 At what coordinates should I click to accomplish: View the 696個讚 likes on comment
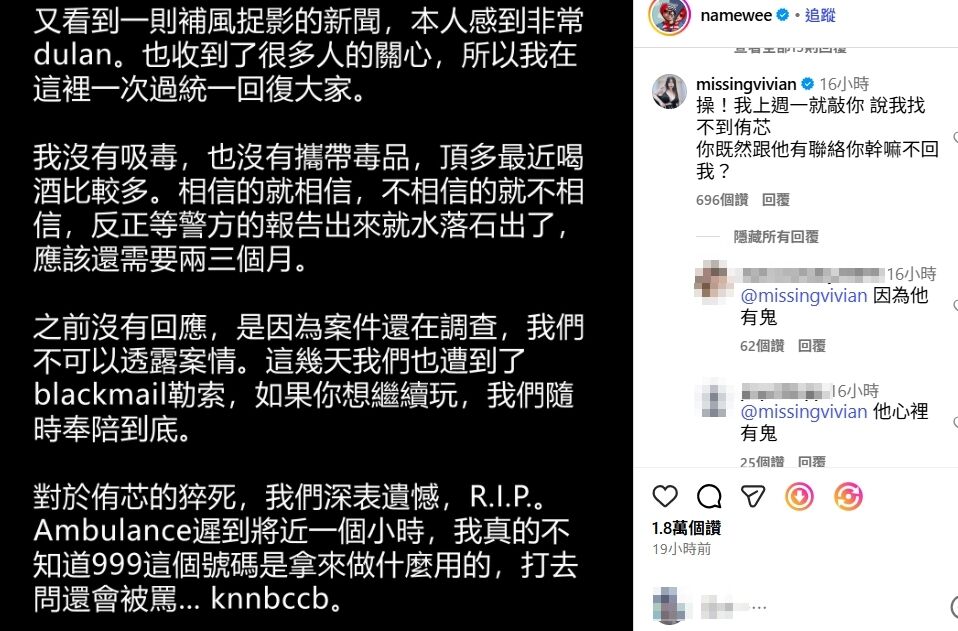(x=722, y=200)
